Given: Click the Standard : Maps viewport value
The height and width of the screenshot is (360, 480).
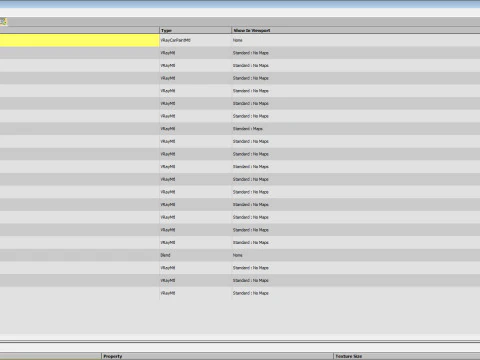Looking at the screenshot, I should 248,129.
